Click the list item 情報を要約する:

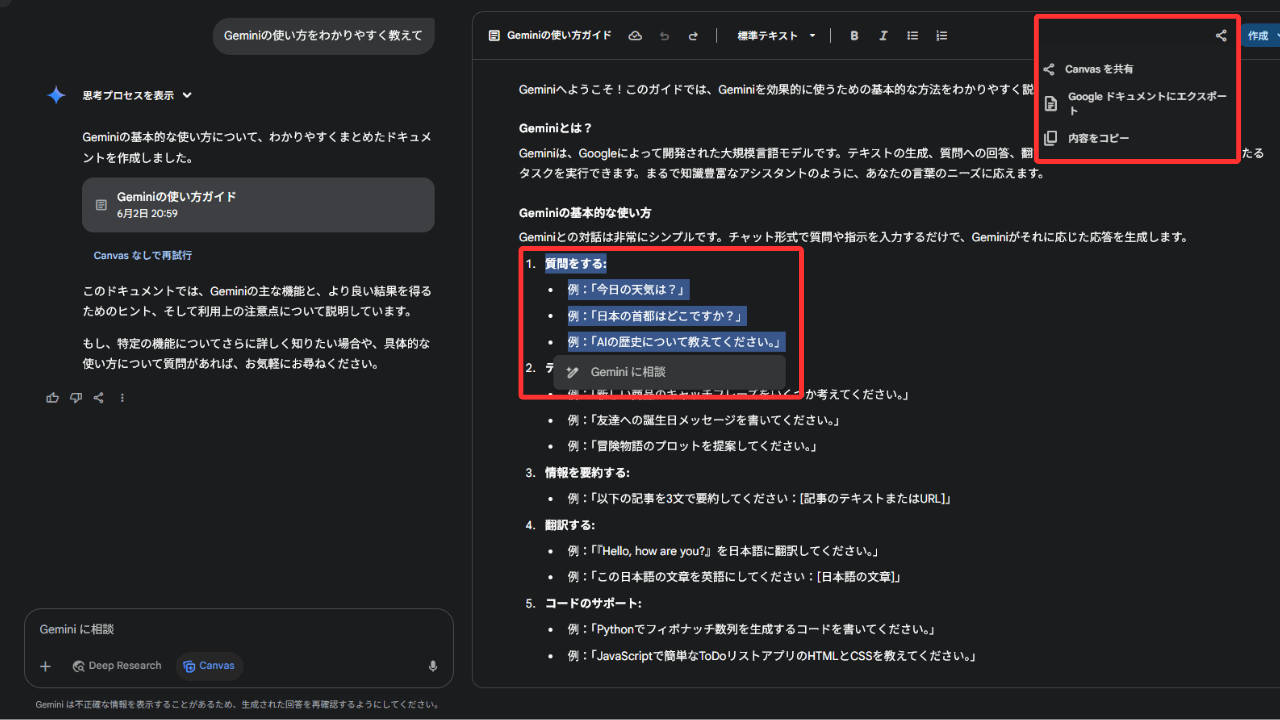pos(587,473)
